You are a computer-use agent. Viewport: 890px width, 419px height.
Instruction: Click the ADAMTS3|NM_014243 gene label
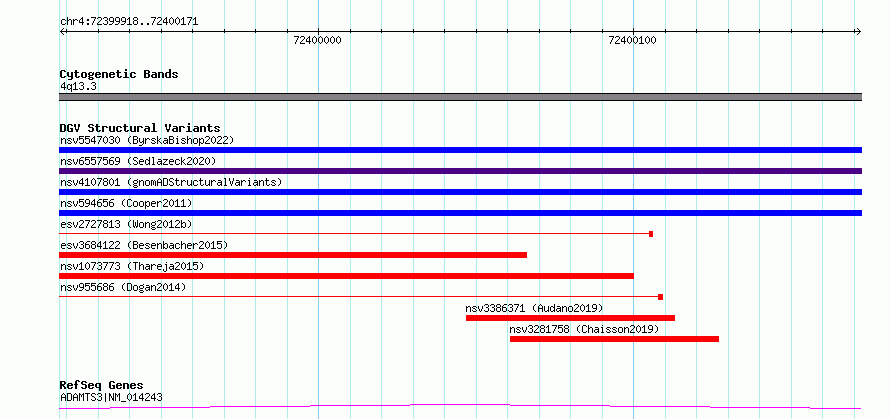[x=111, y=397]
